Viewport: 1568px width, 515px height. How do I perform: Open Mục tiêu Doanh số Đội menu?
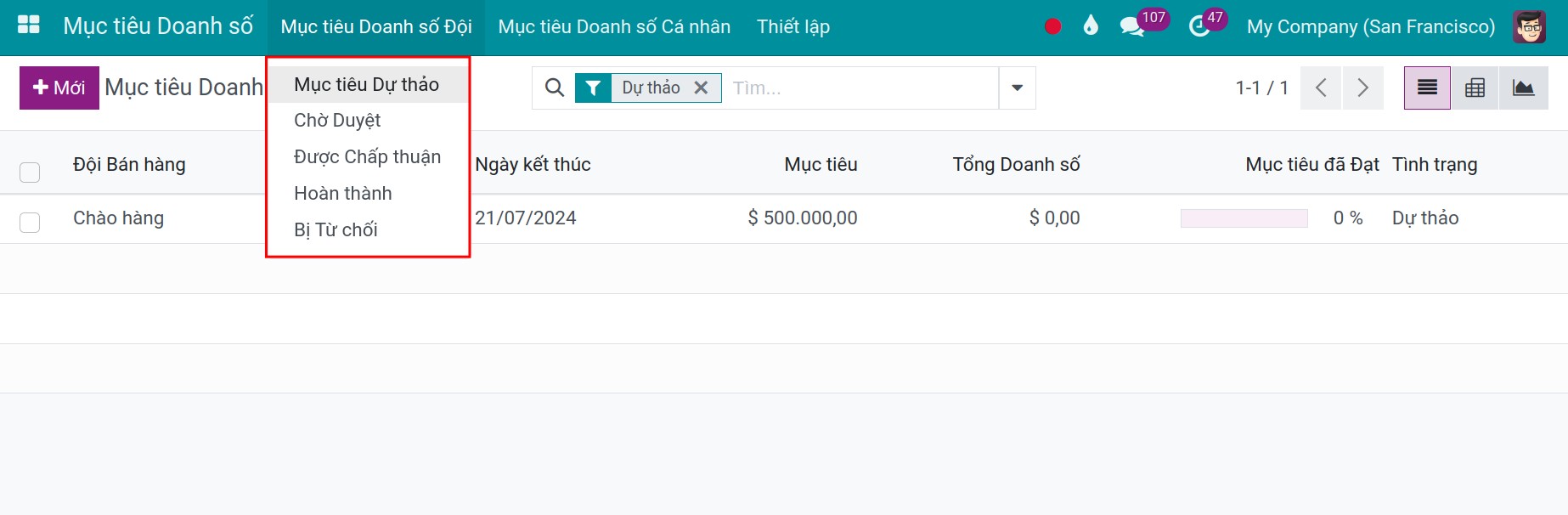[376, 27]
